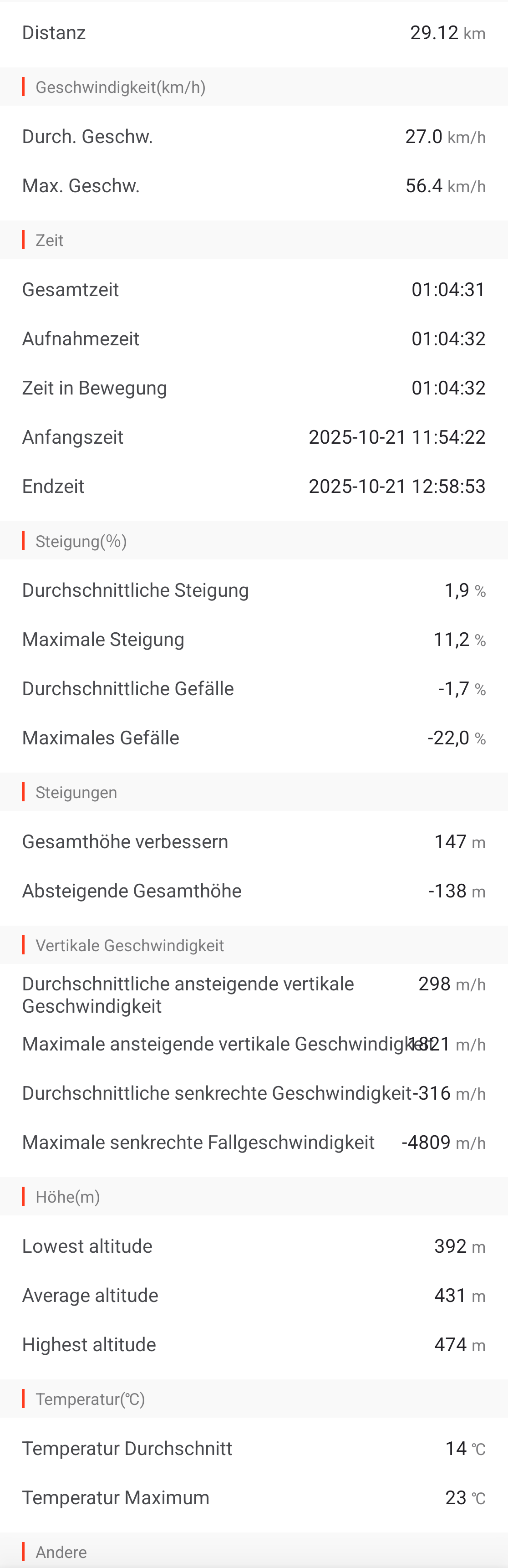This screenshot has height=1568, width=508.
Task: Tap the Zeit in Bewegung row
Action: tap(254, 388)
